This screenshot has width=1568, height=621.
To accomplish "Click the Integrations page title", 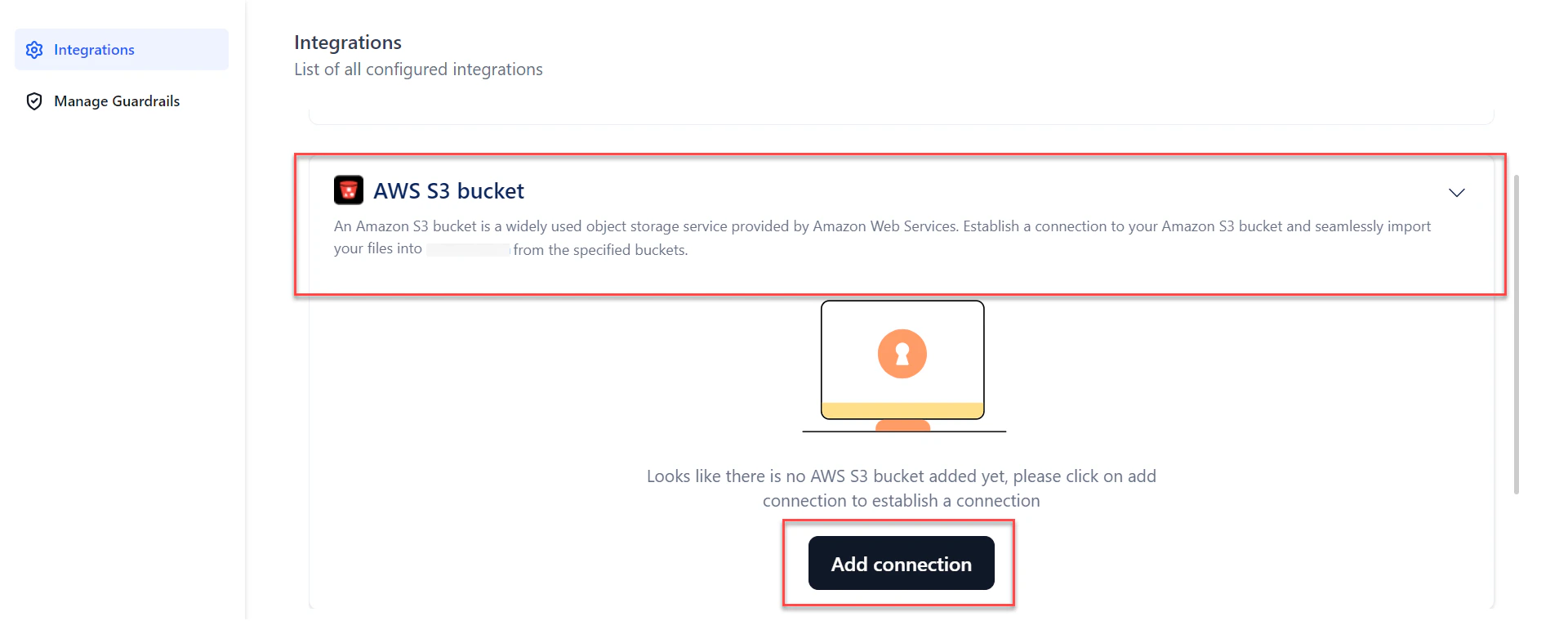I will pos(347,42).
